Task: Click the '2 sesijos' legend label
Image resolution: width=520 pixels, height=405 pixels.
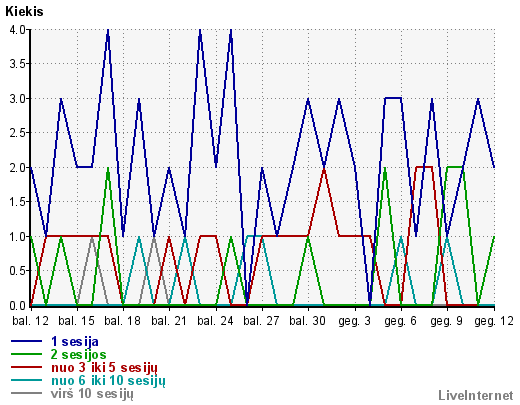Action: tap(78, 354)
